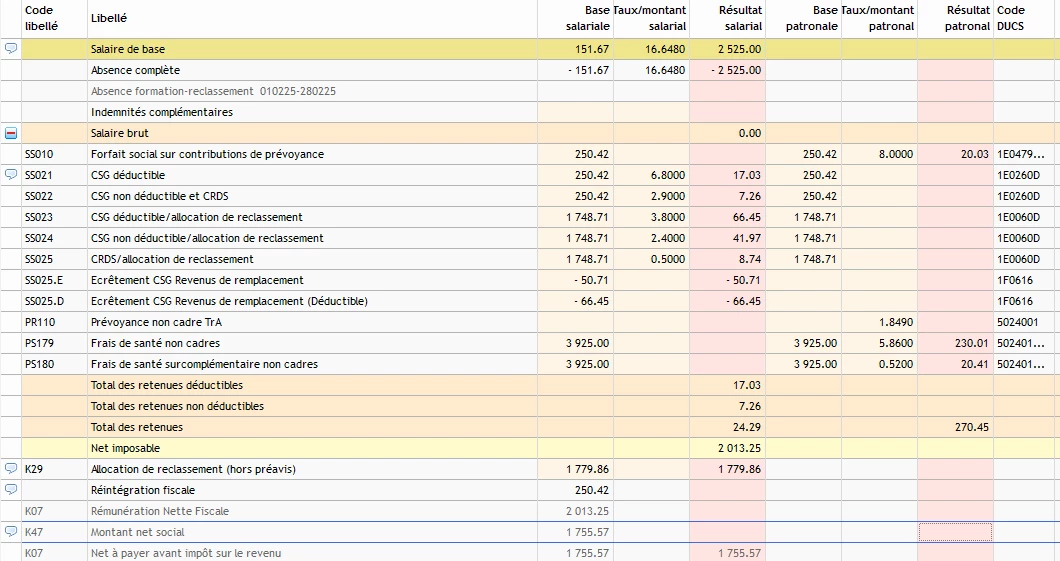This screenshot has width=1060, height=561.
Task: Open comment icon on K29 Allocation row
Action: (x=11, y=468)
